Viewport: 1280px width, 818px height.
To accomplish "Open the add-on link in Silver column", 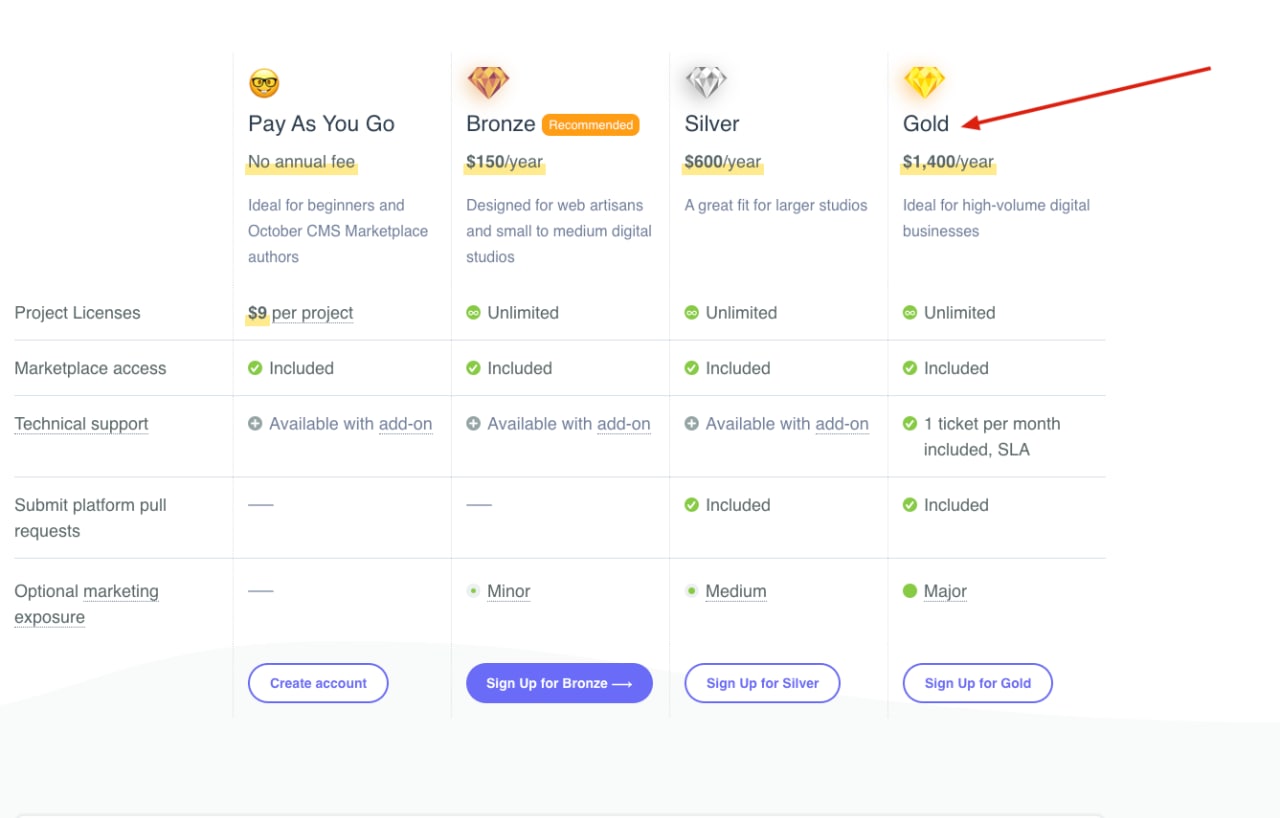I will point(842,424).
